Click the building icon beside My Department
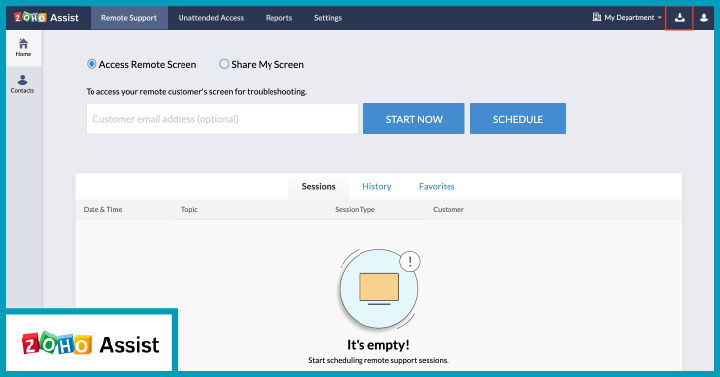The image size is (720, 377). tap(596, 17)
